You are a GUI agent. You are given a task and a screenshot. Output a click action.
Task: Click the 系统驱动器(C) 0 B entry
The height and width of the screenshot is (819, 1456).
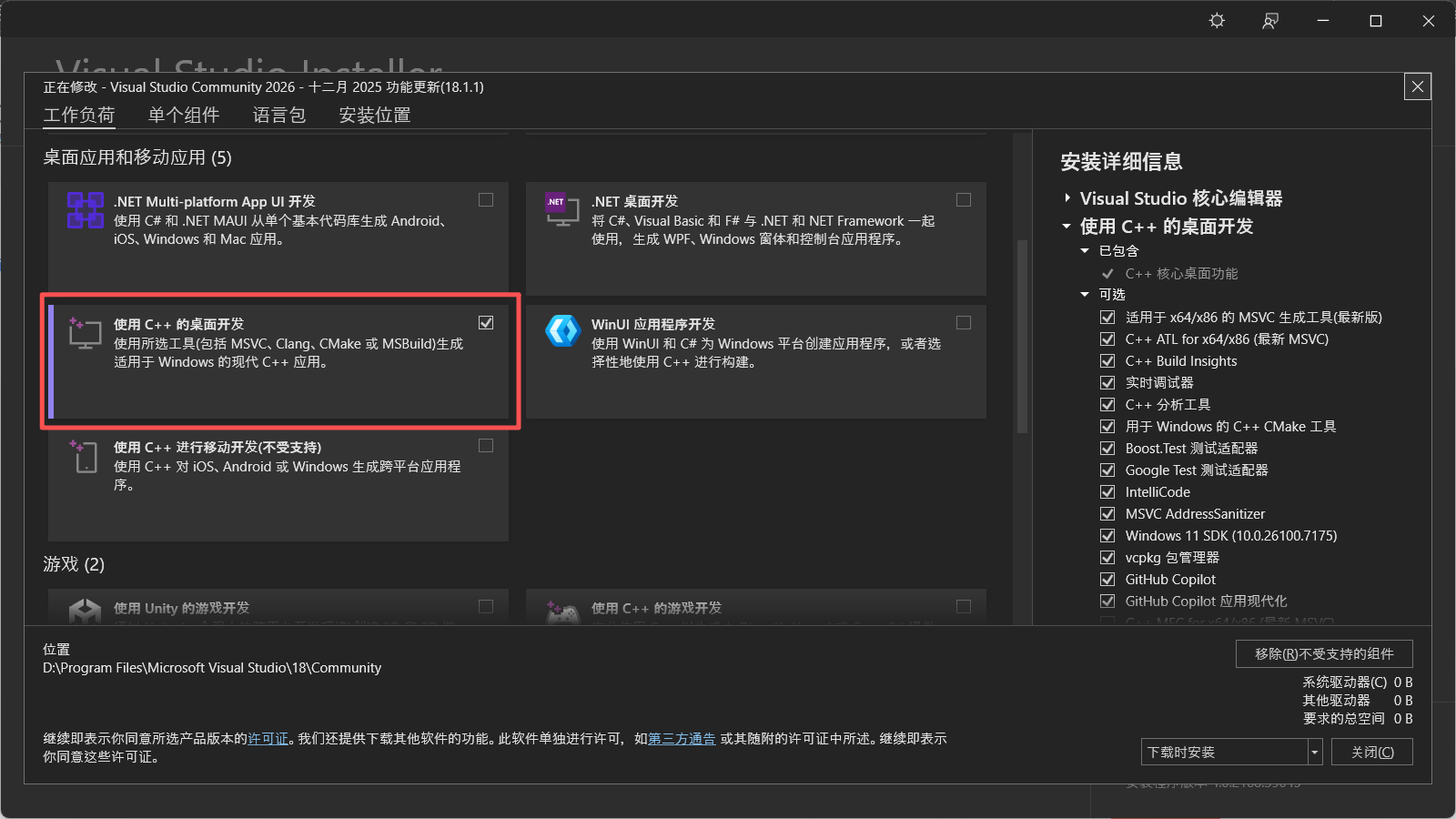pyautogui.click(x=1358, y=682)
